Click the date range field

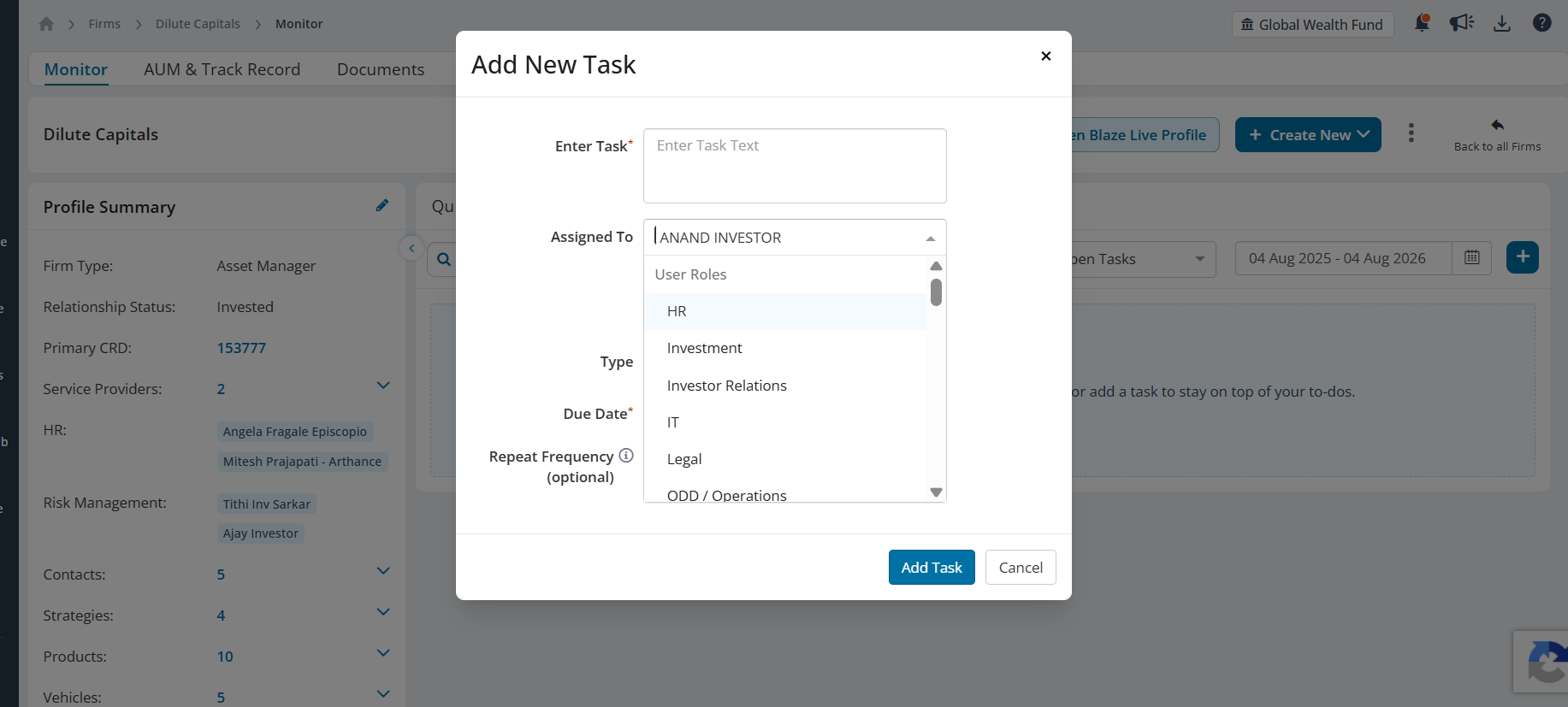tap(1343, 258)
